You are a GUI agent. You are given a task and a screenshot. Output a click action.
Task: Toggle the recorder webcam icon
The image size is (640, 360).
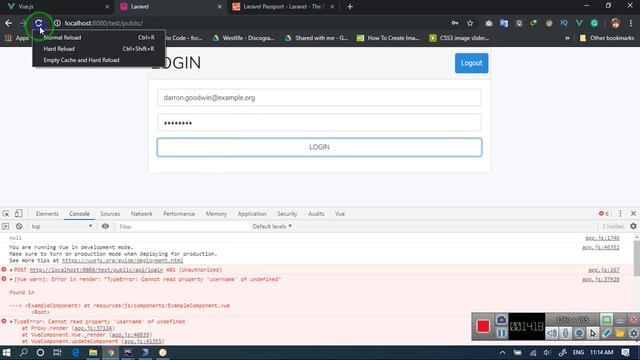(x=579, y=333)
